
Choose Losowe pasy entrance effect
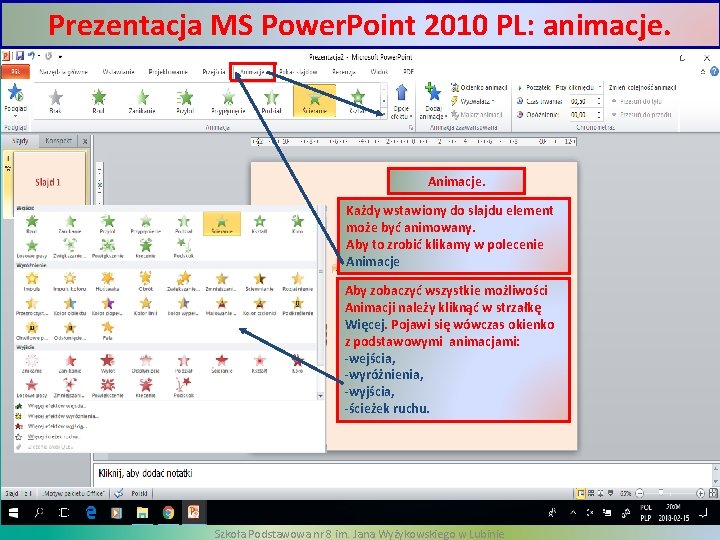[x=32, y=249]
